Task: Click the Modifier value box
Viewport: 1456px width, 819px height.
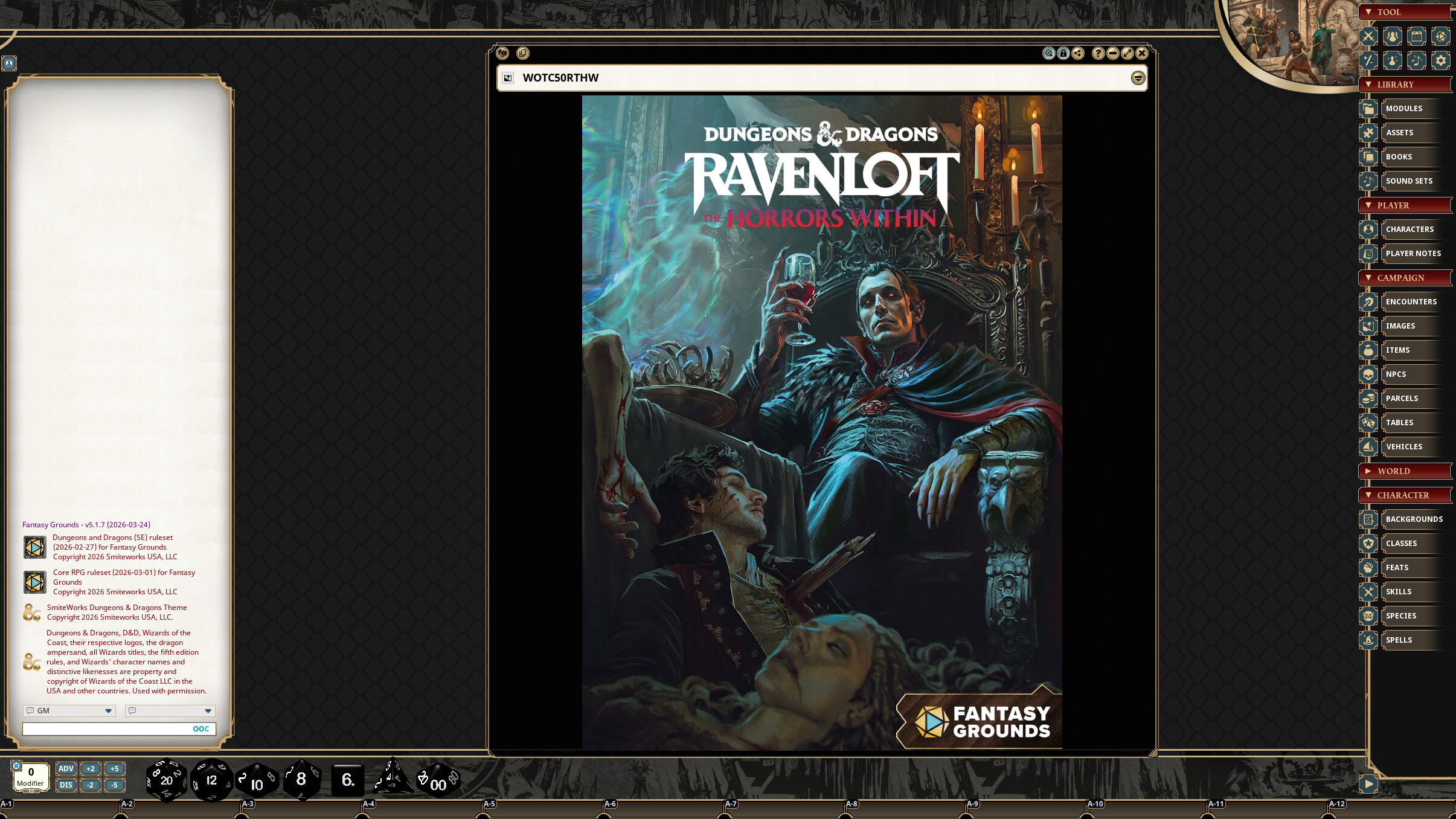Action: click(x=31, y=777)
